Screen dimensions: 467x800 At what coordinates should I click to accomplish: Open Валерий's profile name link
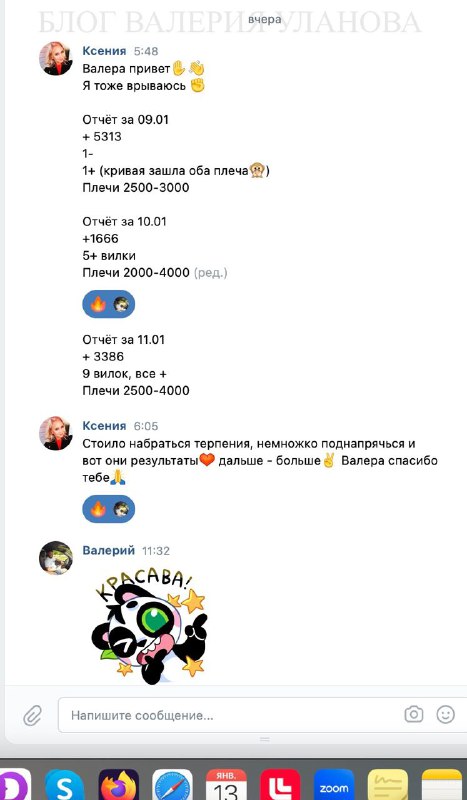point(109,551)
